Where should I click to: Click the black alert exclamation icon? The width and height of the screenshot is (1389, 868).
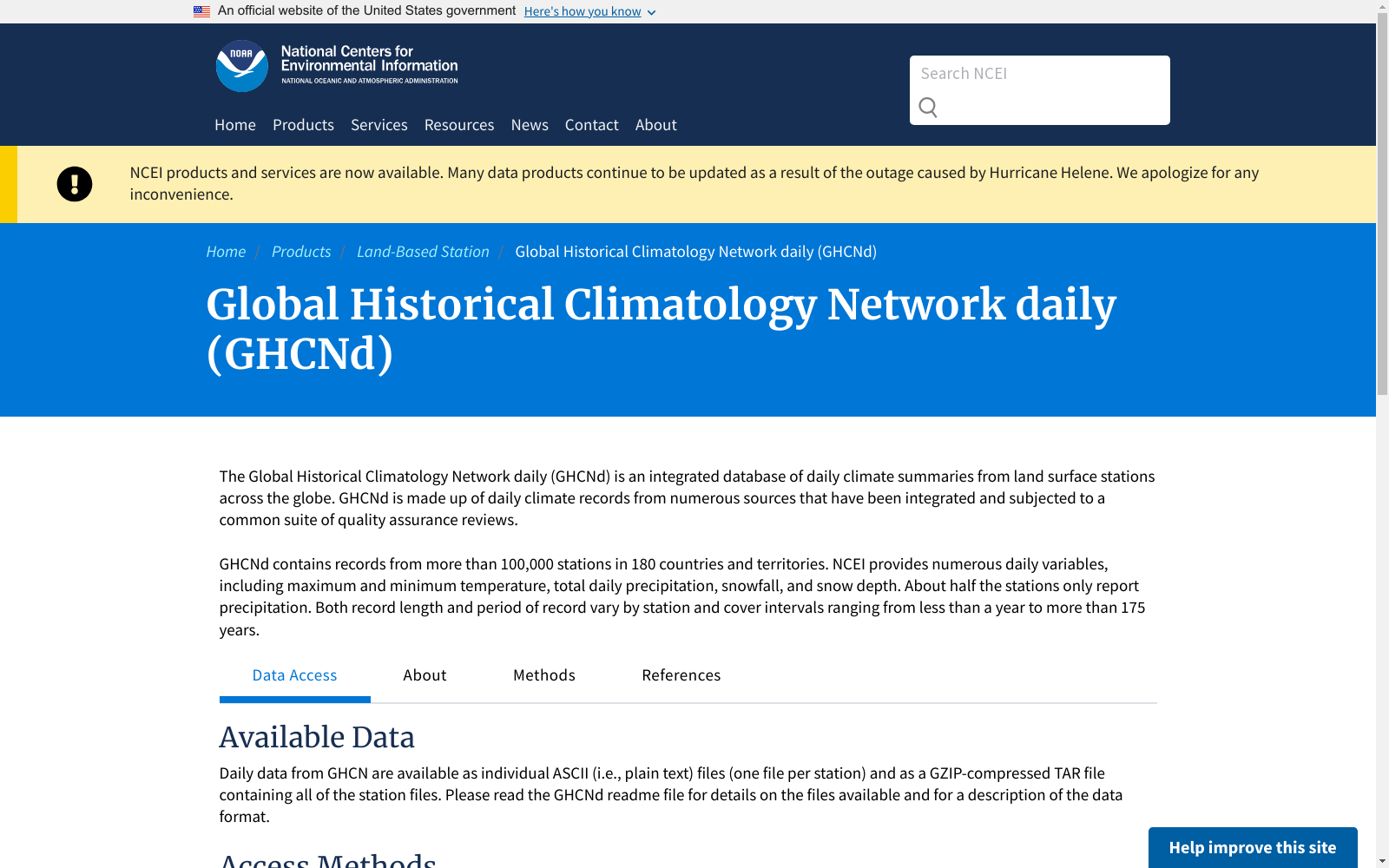coord(75,184)
